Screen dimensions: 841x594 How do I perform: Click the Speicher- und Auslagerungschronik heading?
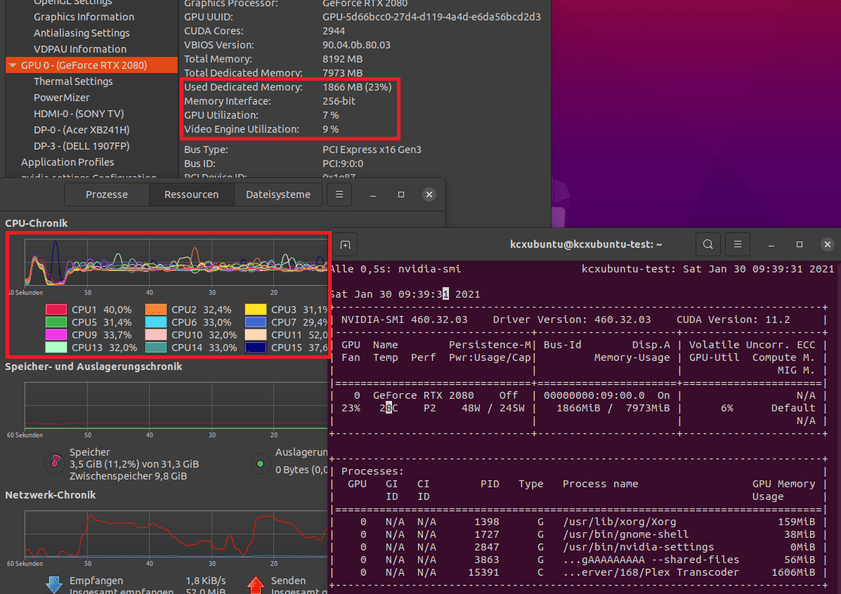[93, 366]
